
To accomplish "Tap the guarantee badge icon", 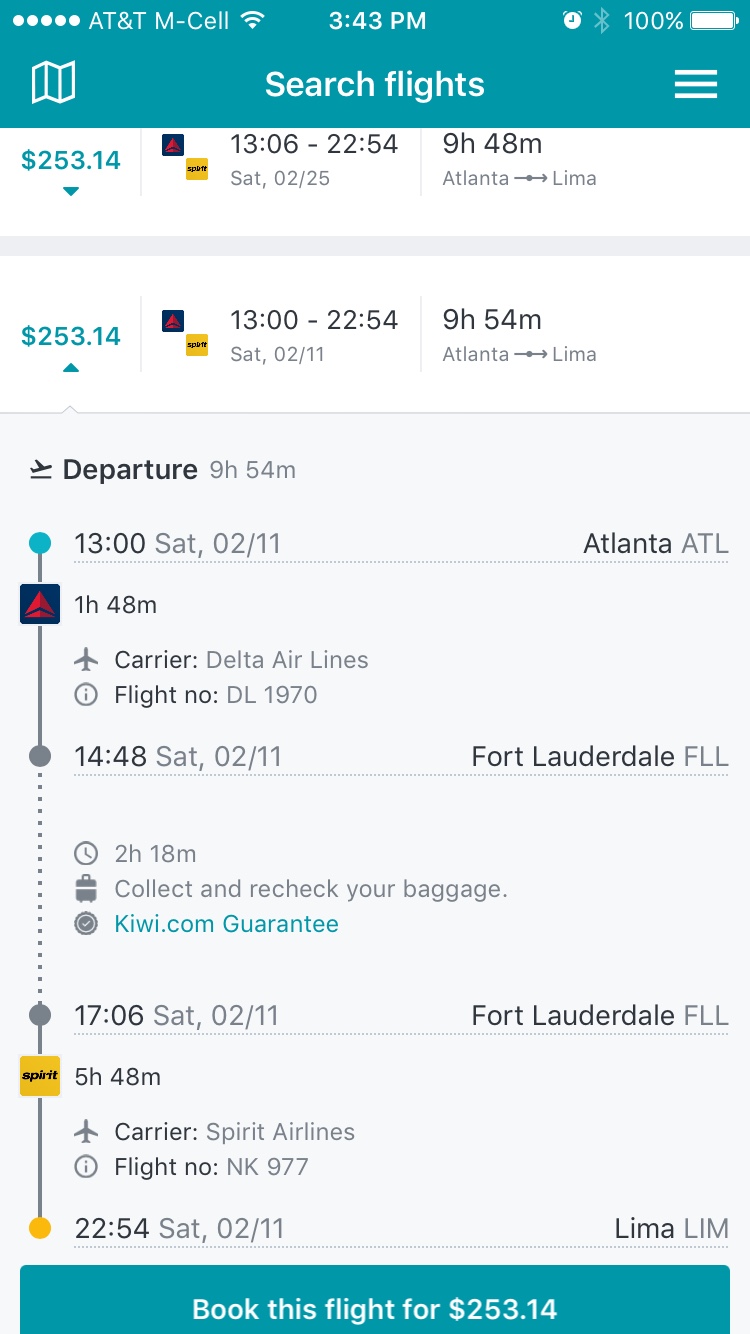I will tap(87, 924).
